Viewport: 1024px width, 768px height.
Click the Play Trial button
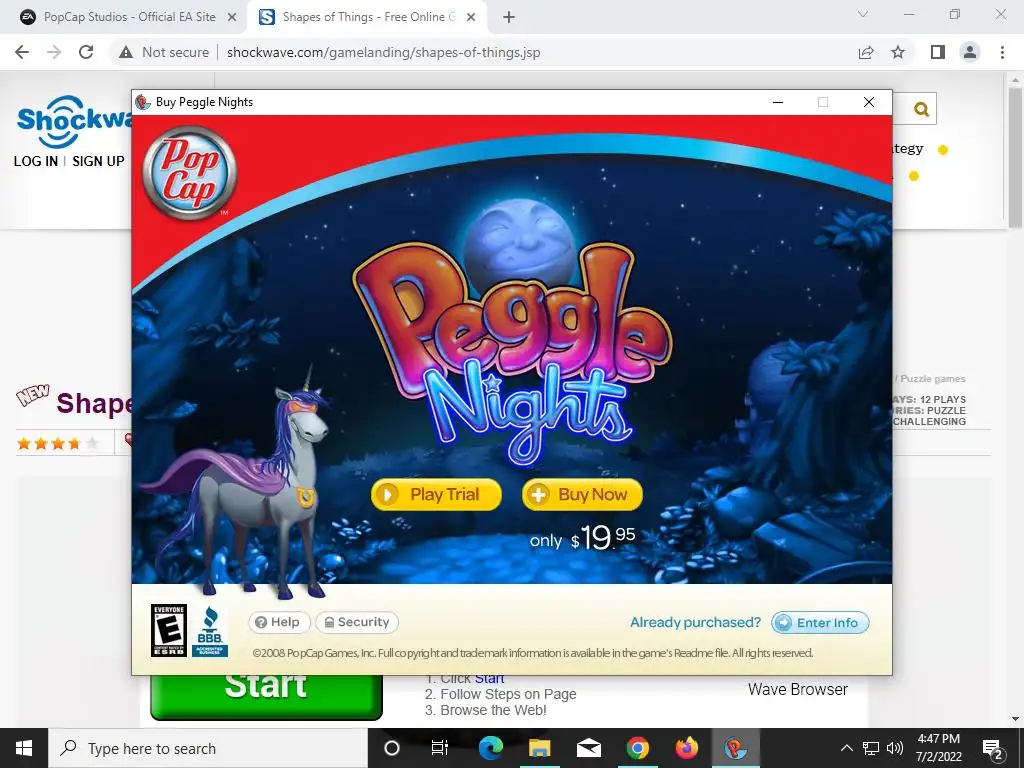click(436, 494)
